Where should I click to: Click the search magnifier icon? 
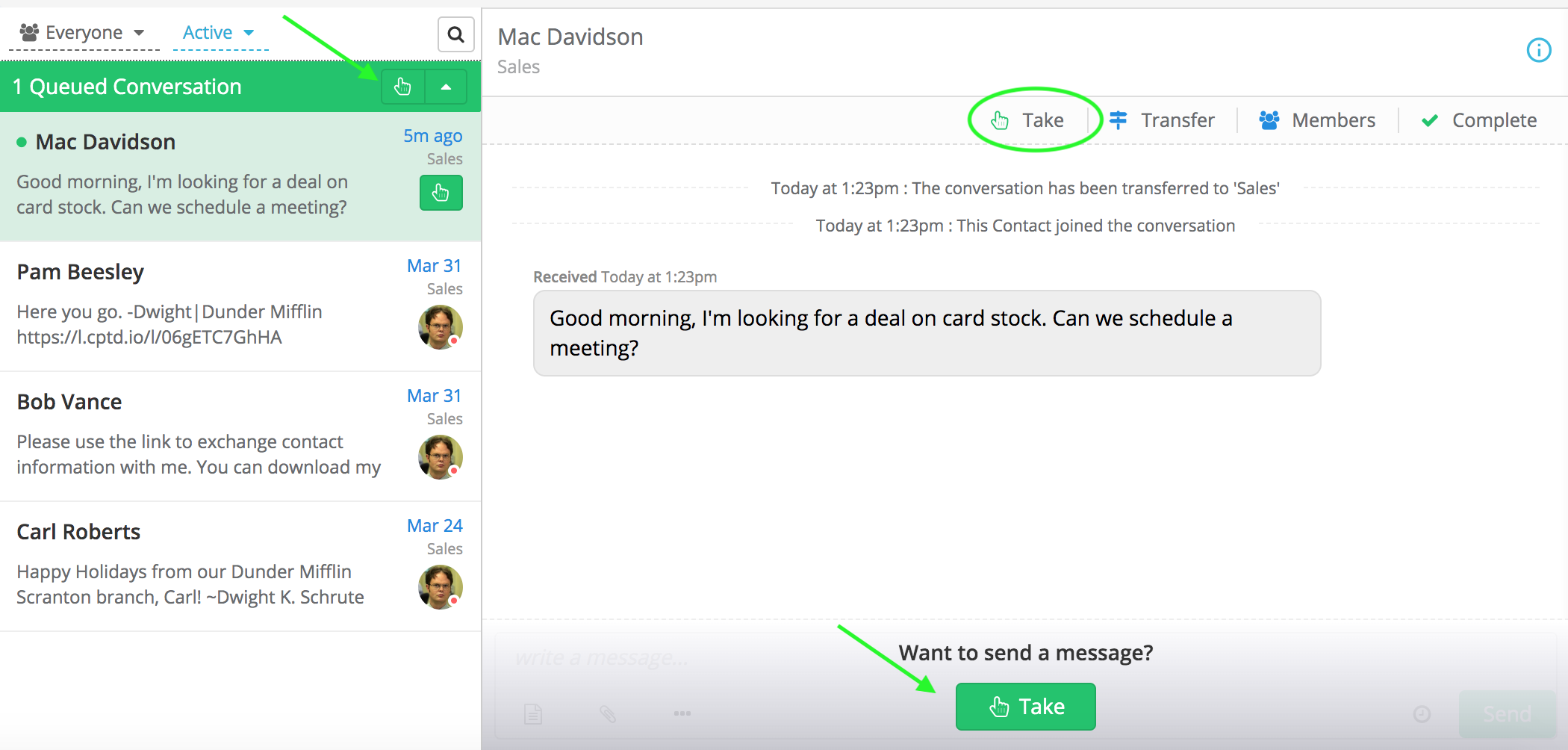coord(455,34)
